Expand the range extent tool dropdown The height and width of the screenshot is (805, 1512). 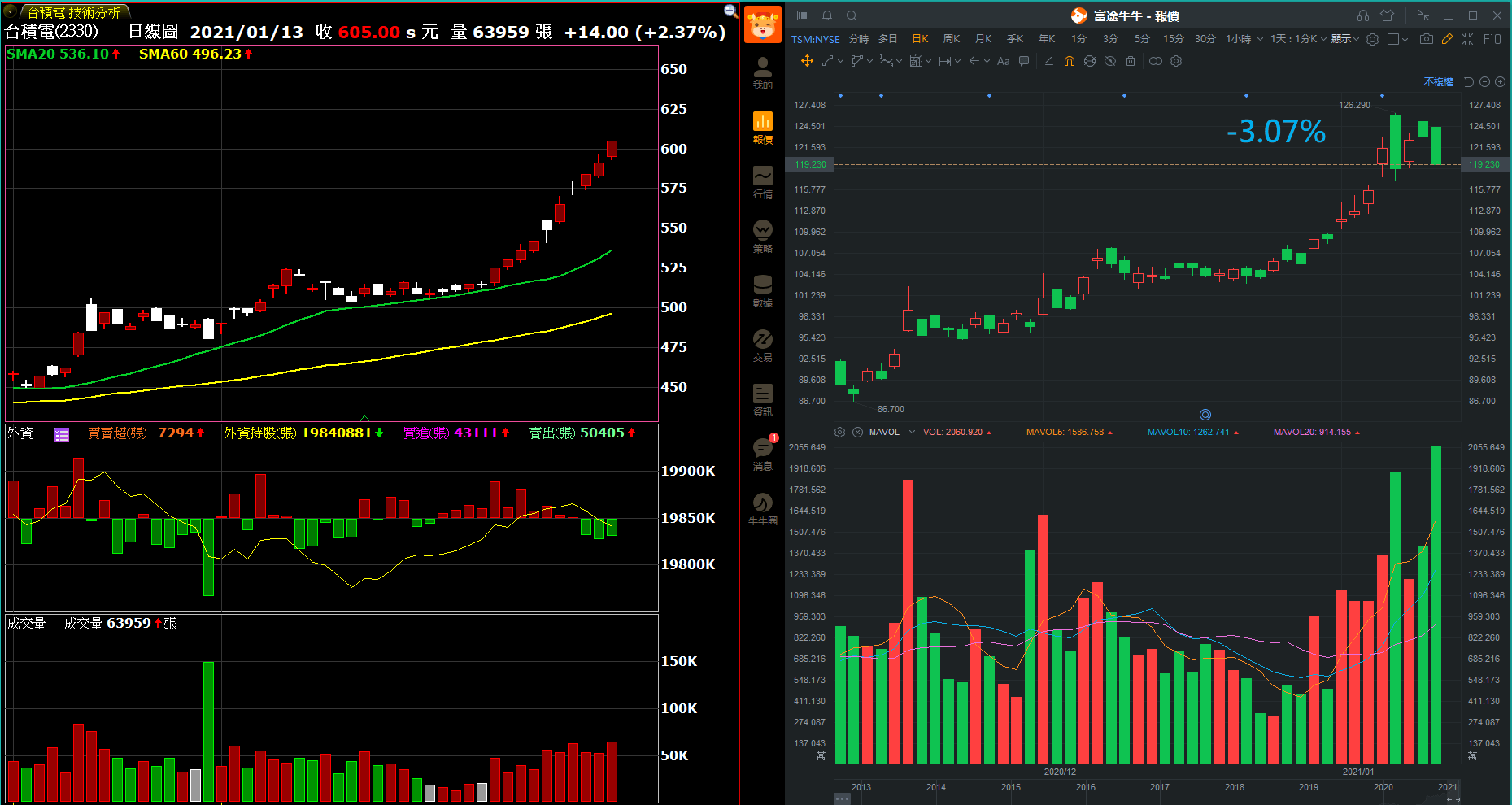[x=957, y=61]
